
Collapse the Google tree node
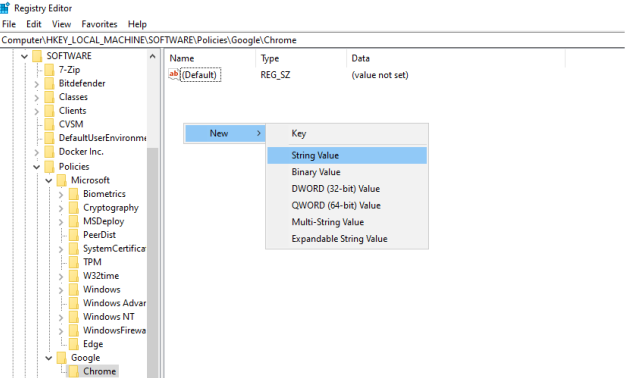(x=49, y=358)
